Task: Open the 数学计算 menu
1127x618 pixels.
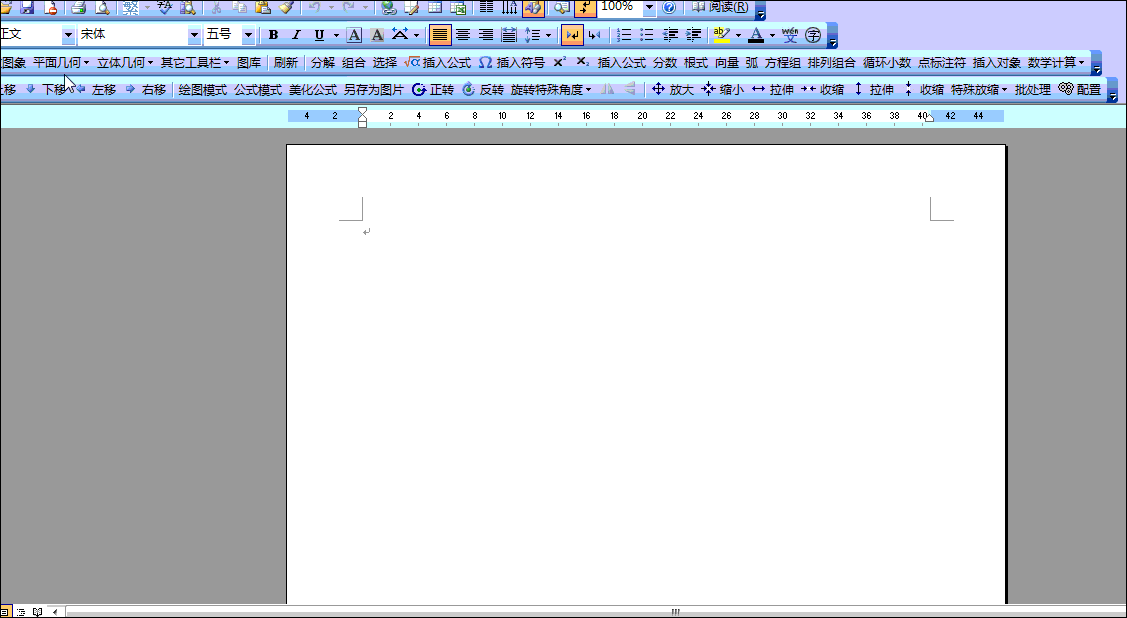Action: click(x=1056, y=63)
